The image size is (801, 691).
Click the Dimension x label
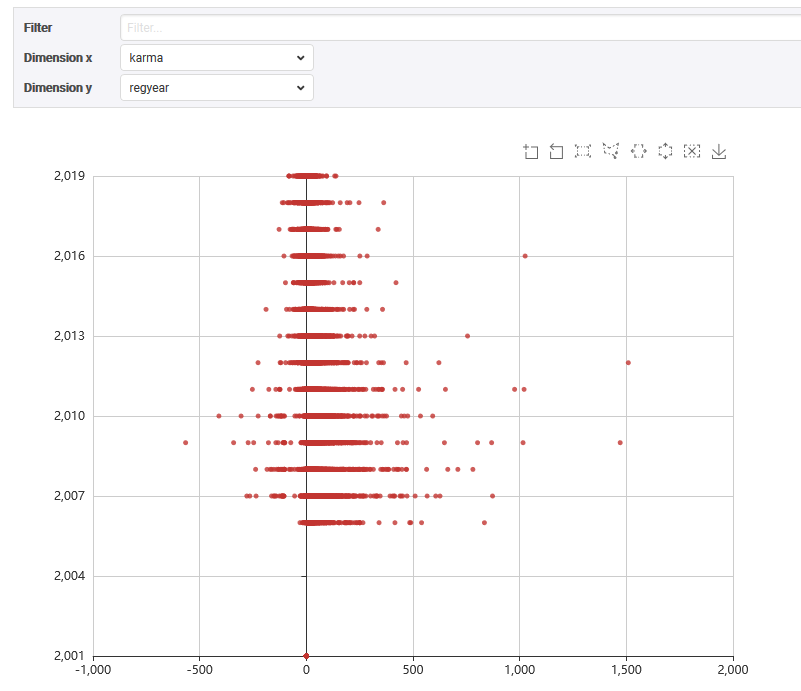pyautogui.click(x=58, y=58)
